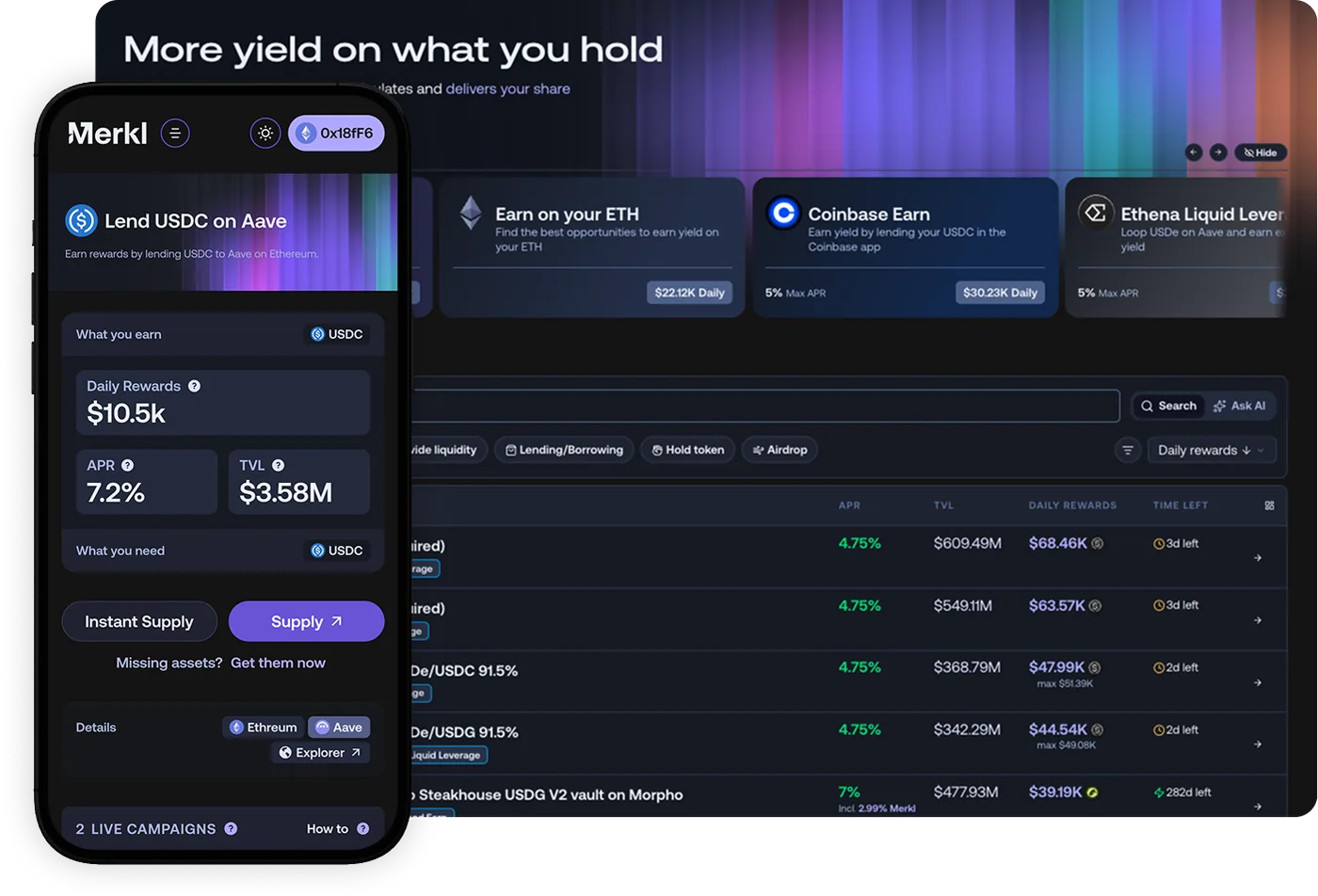Open the Merkl hamburger menu icon

click(x=175, y=134)
